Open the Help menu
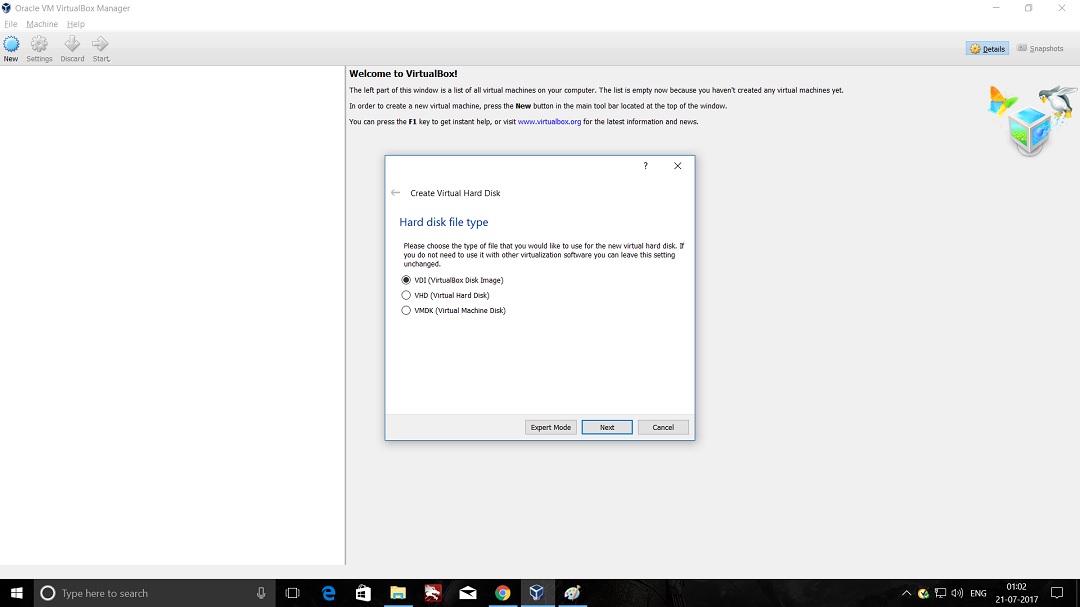 tap(76, 24)
